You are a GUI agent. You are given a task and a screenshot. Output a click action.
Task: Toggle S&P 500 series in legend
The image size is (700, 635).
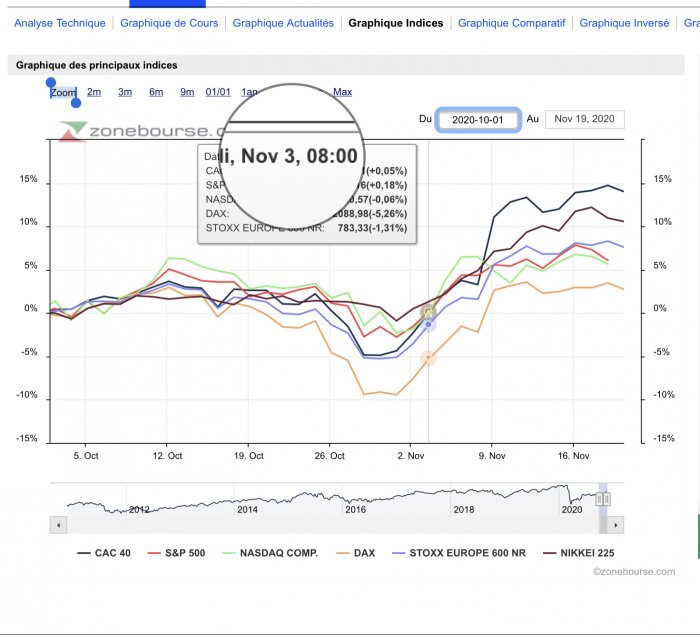pyautogui.click(x=176, y=553)
